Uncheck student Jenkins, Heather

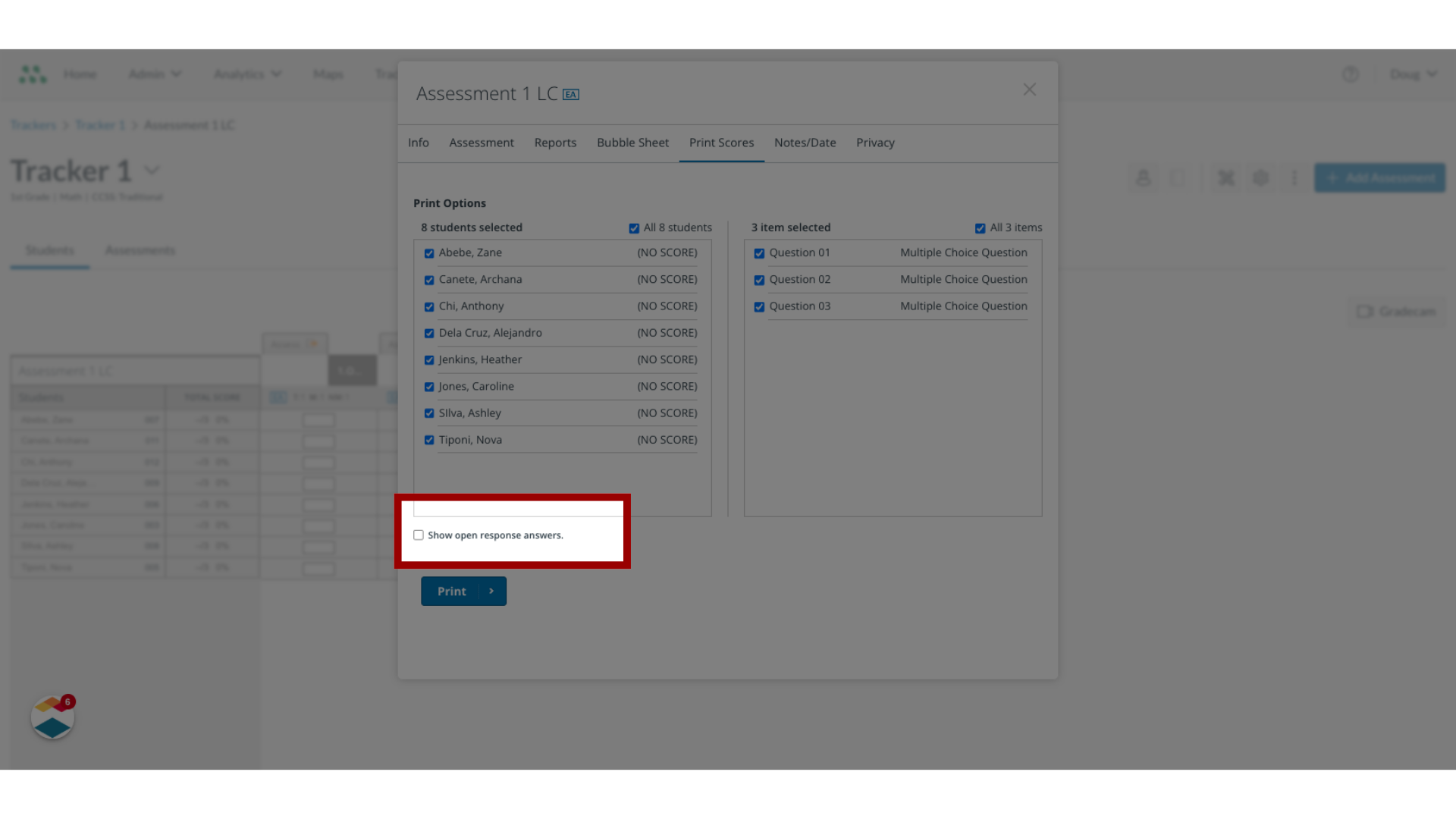click(429, 360)
